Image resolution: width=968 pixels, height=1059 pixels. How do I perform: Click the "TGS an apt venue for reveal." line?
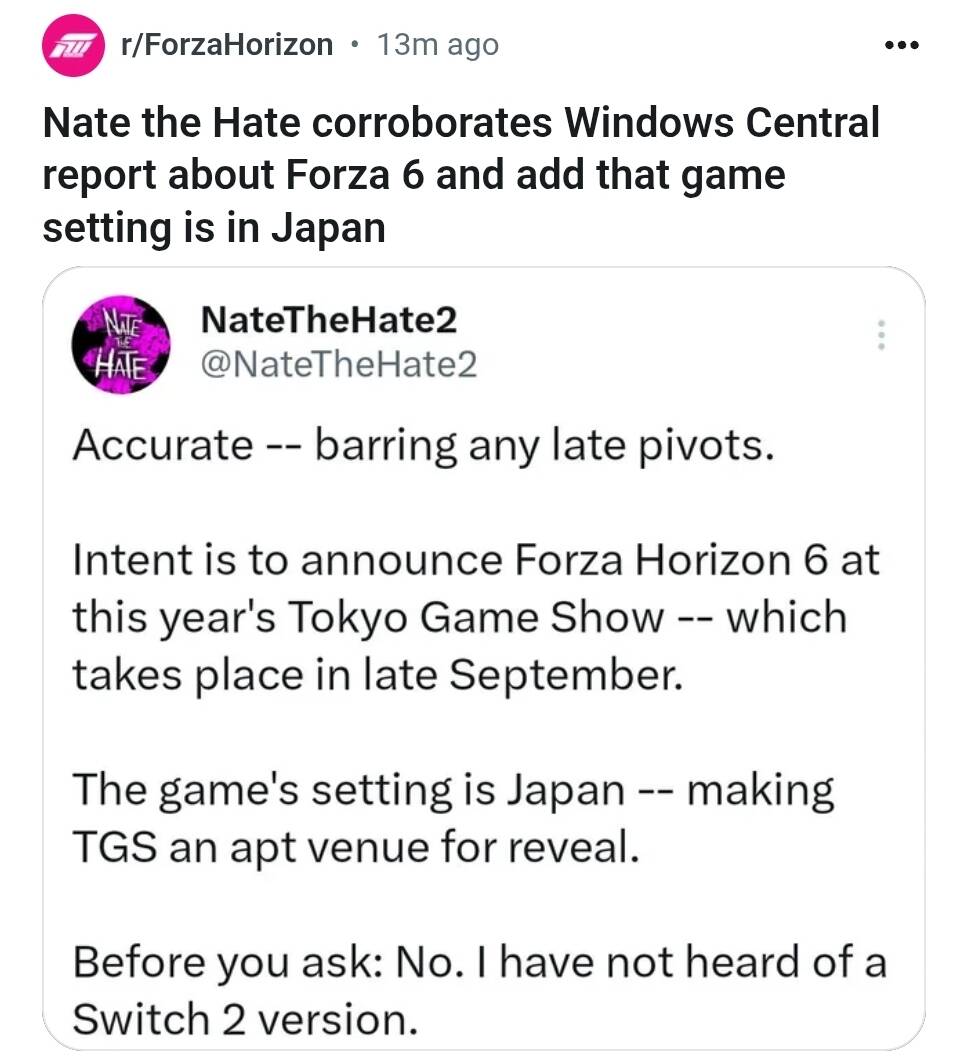tap(354, 849)
